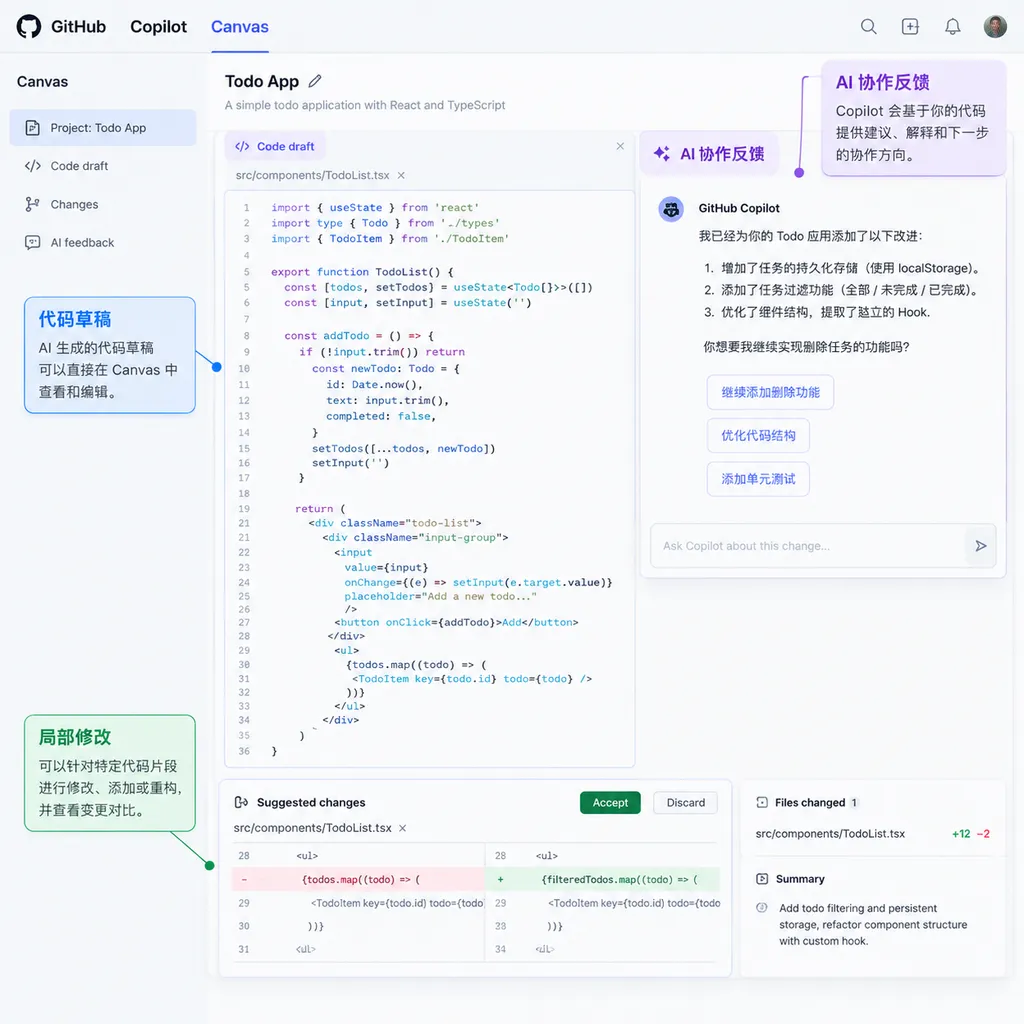1024x1024 pixels.
Task: Open the user profile avatar
Action: pyautogui.click(x=995, y=27)
